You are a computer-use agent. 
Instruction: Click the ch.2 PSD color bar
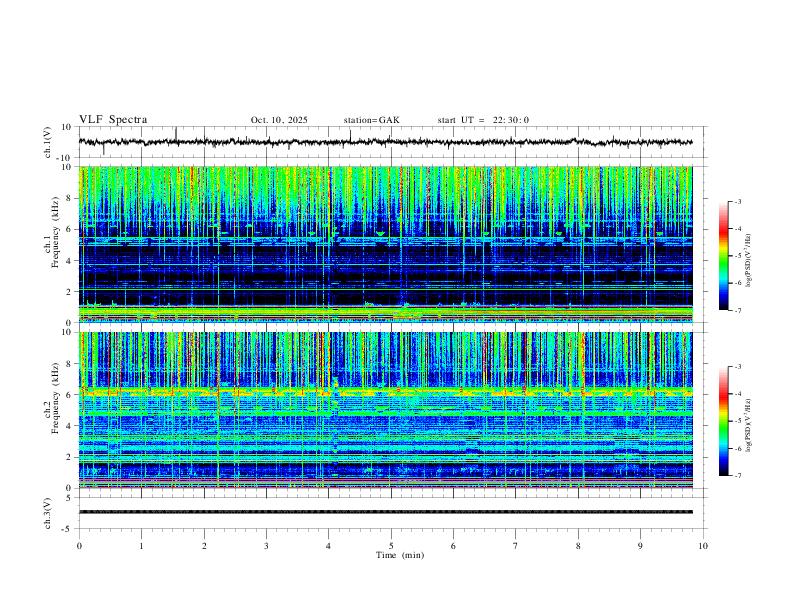click(x=724, y=421)
